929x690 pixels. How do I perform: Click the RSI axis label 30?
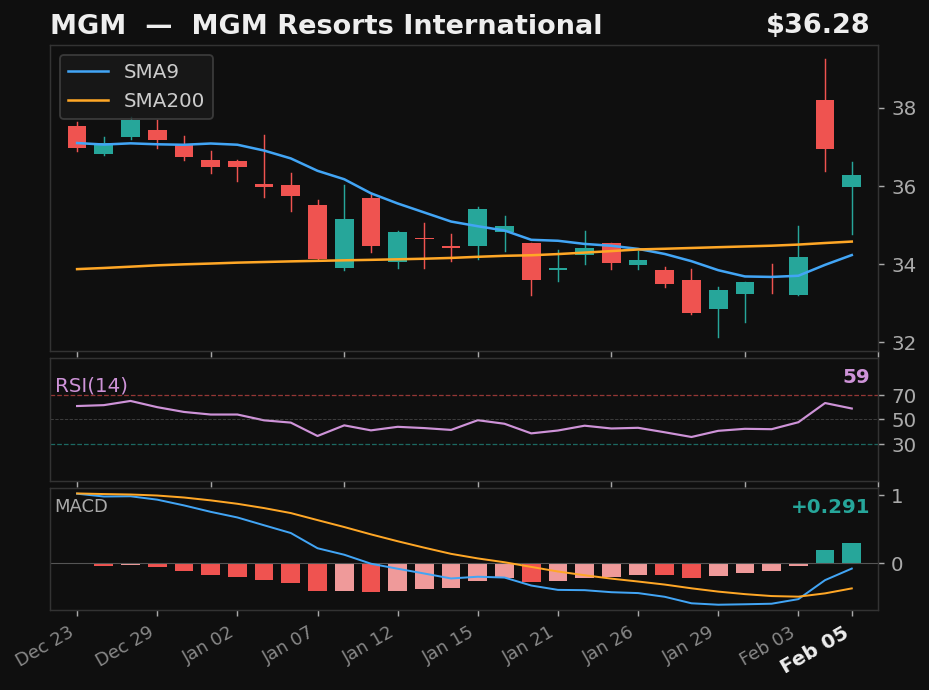(904, 445)
